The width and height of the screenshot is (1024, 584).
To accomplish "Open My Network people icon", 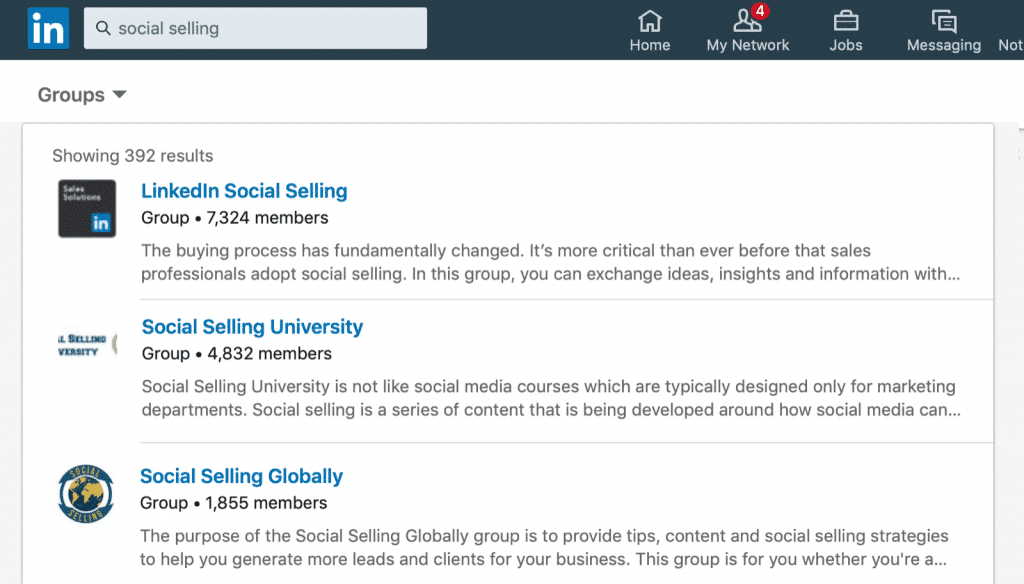I will point(746,20).
